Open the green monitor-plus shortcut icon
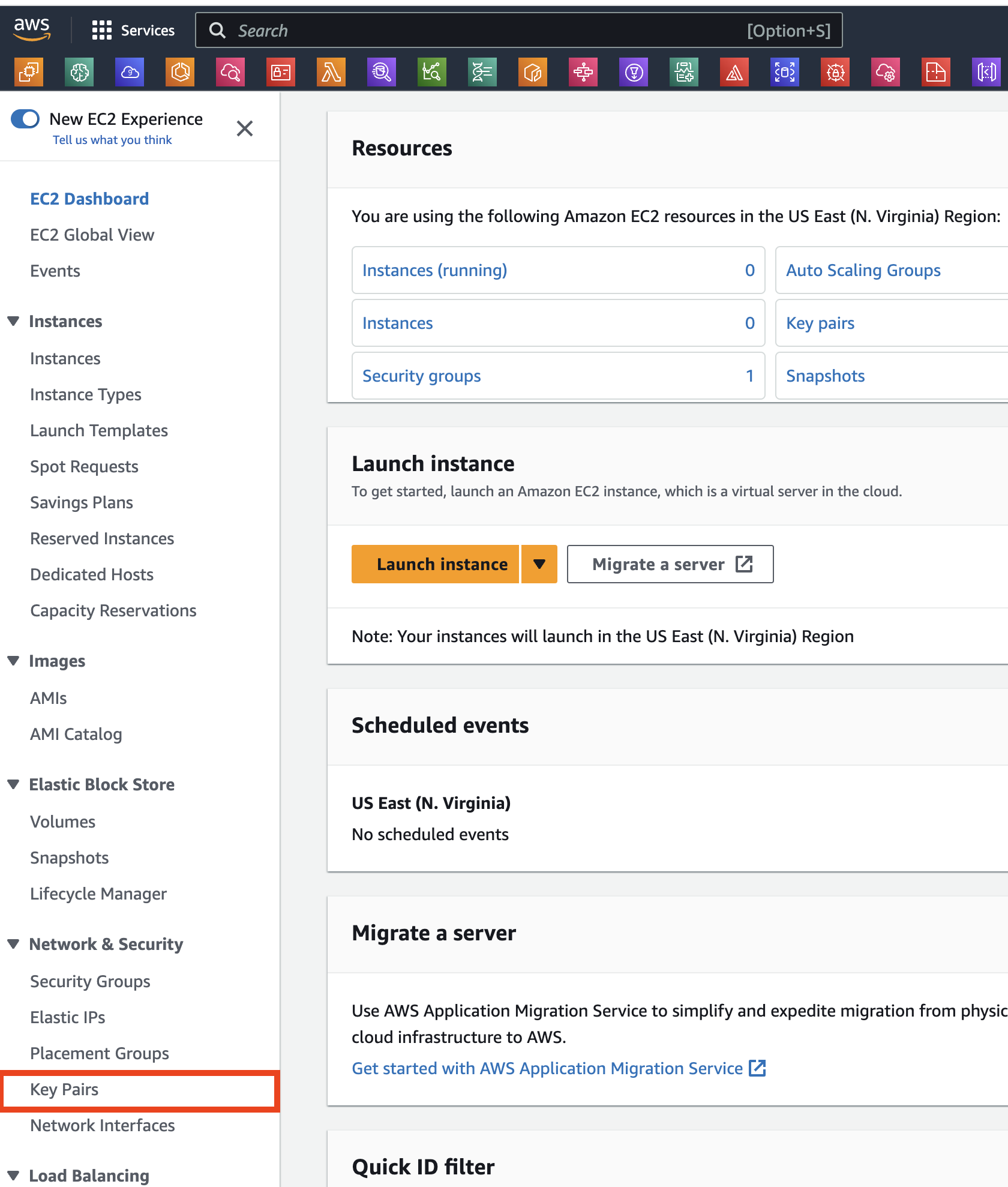1008x1187 pixels. point(684,73)
